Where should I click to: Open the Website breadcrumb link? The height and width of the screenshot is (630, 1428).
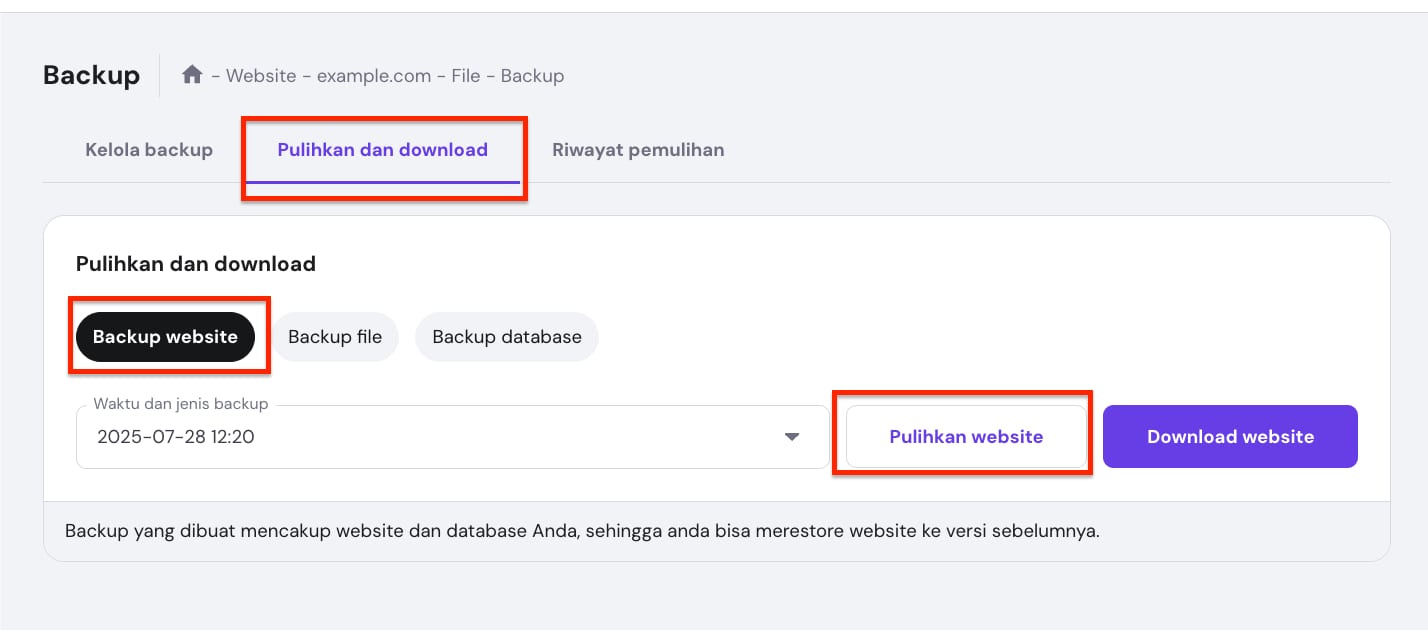(x=261, y=76)
